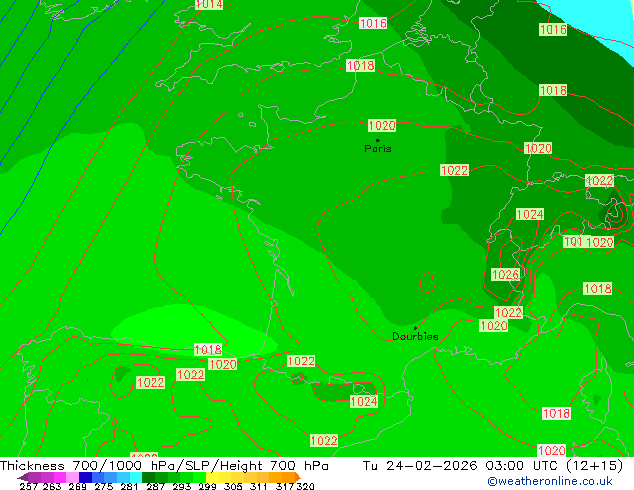
Task: Click the legend value 305
Action: (x=233, y=486)
